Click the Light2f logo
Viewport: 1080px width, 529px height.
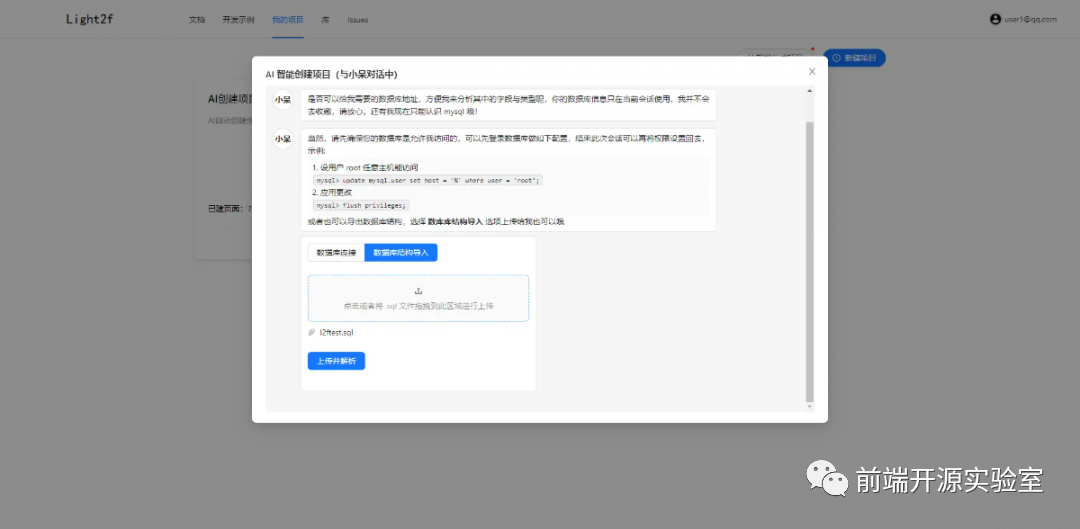(90, 19)
